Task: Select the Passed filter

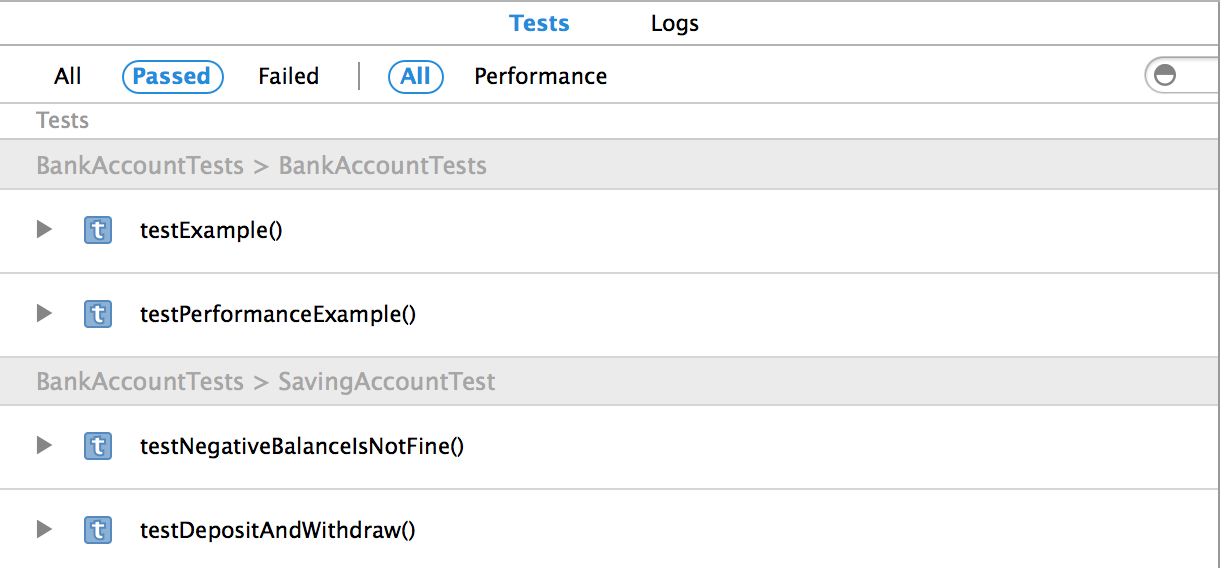Action: (x=172, y=76)
